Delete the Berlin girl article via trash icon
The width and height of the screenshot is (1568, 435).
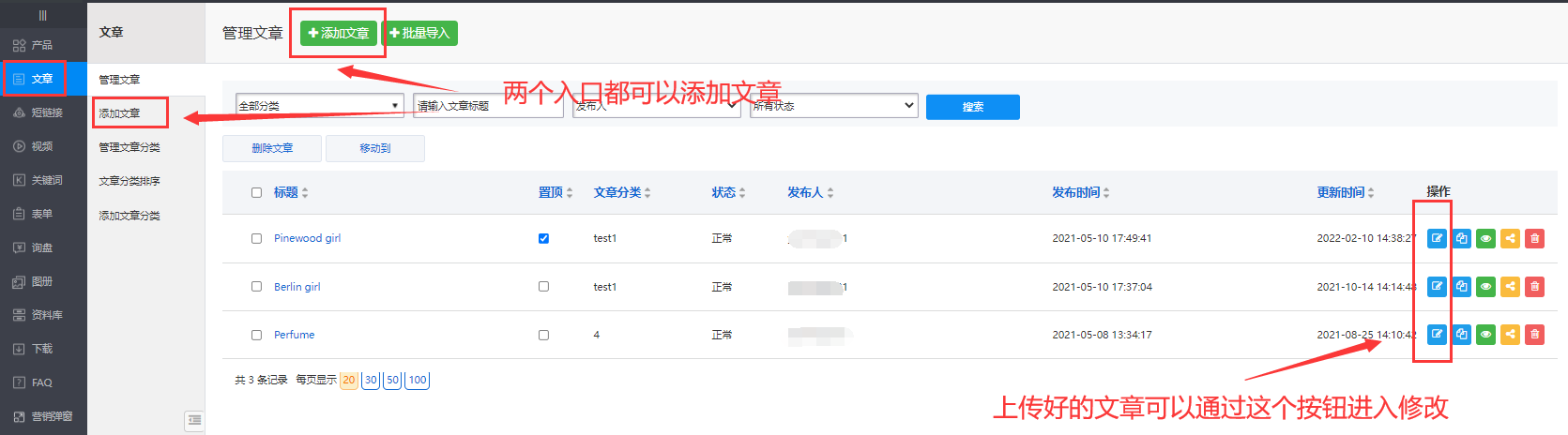tap(1534, 287)
